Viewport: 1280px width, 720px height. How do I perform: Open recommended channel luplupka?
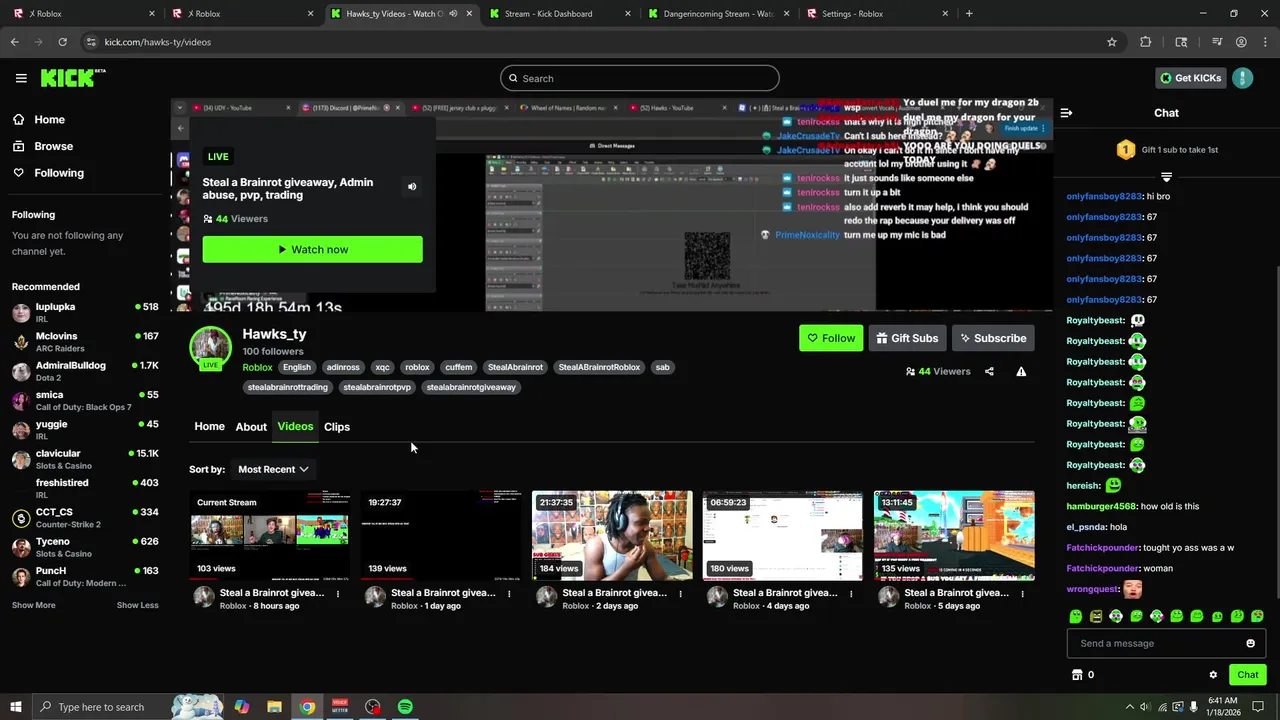pyautogui.click(x=85, y=312)
